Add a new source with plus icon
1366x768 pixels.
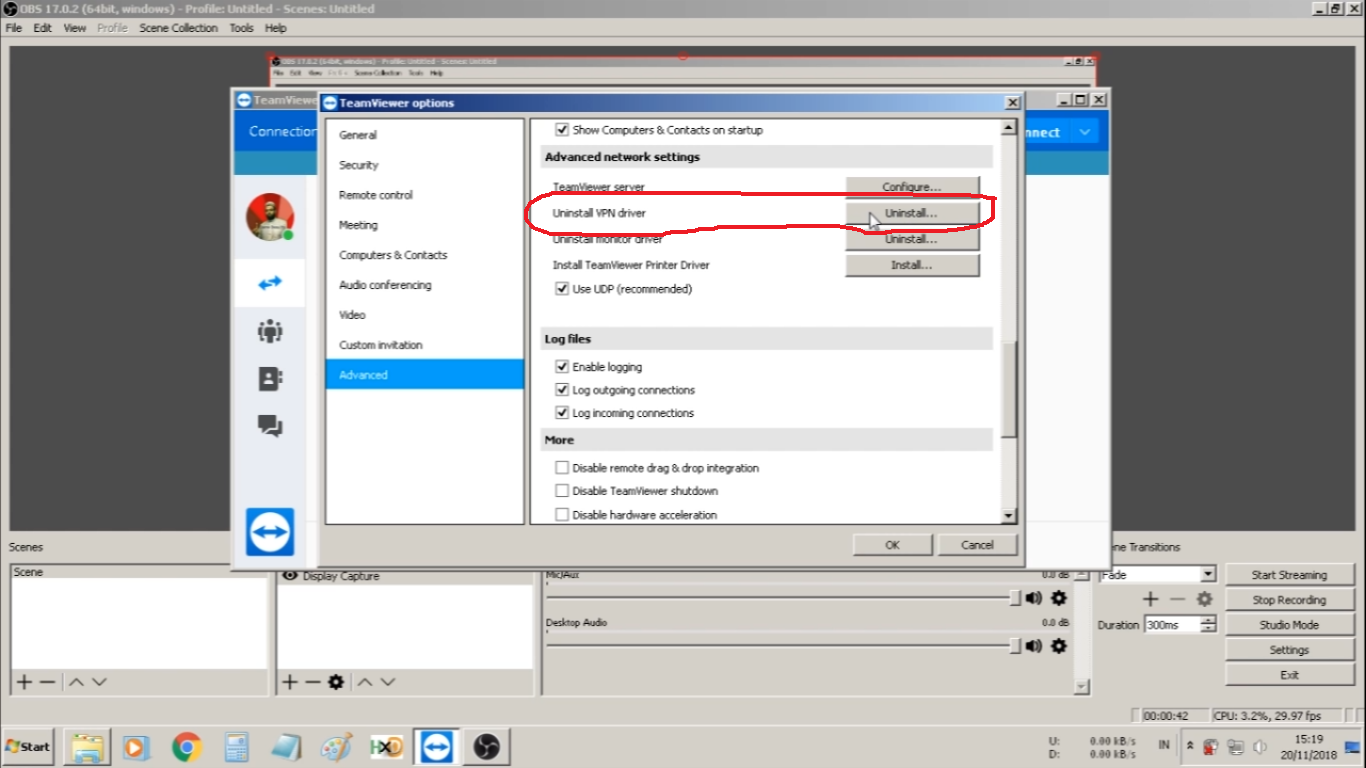pos(289,682)
